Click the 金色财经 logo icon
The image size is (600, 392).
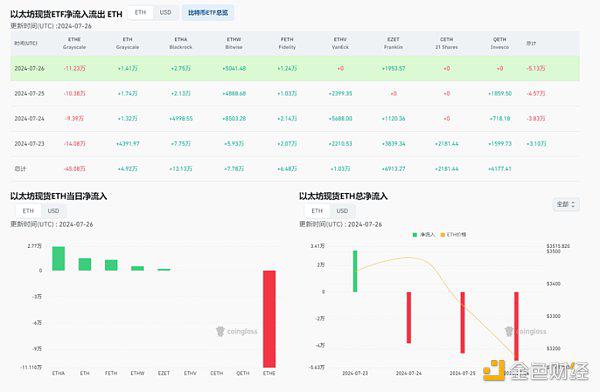[x=494, y=370]
